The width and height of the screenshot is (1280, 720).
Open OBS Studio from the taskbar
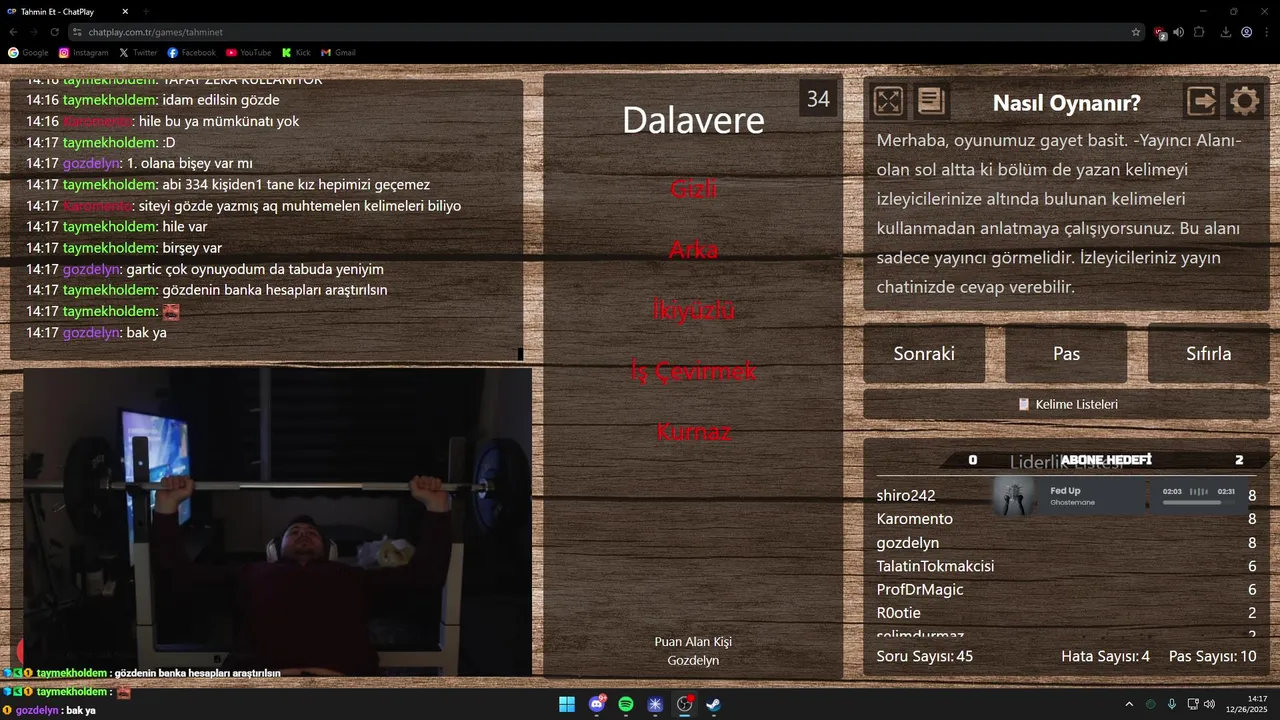click(x=684, y=704)
